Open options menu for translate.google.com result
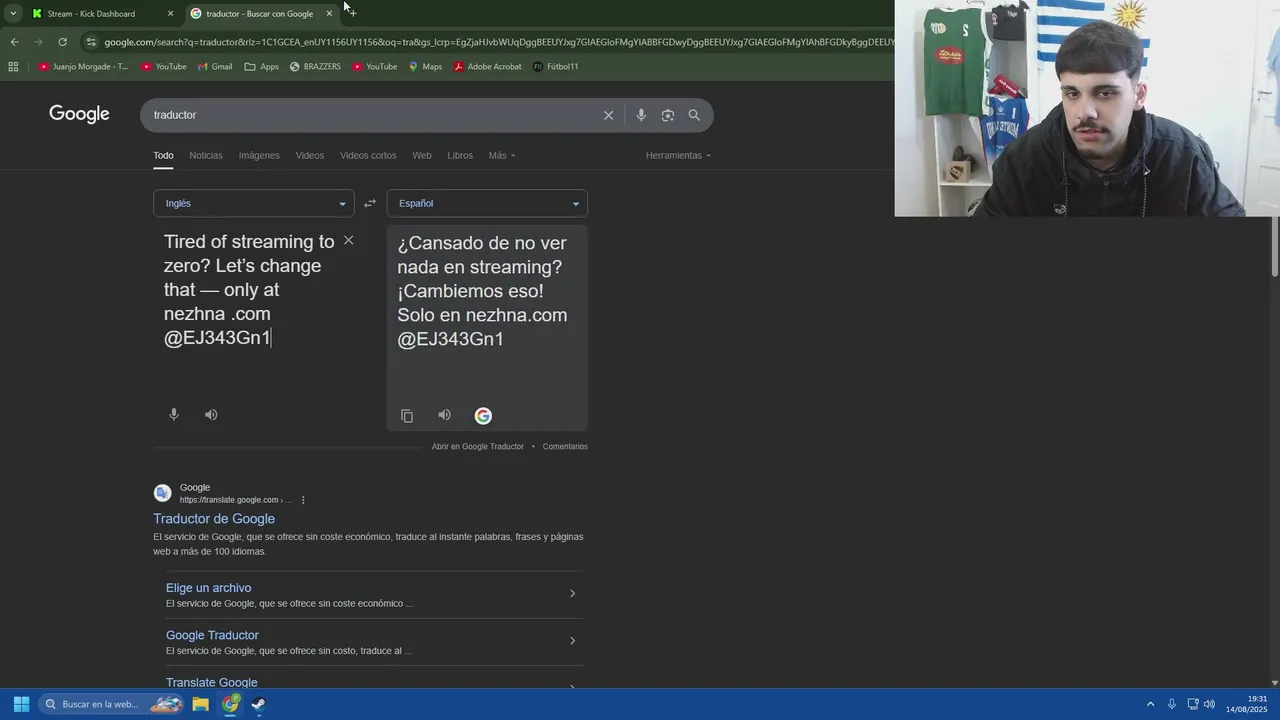 (303, 500)
